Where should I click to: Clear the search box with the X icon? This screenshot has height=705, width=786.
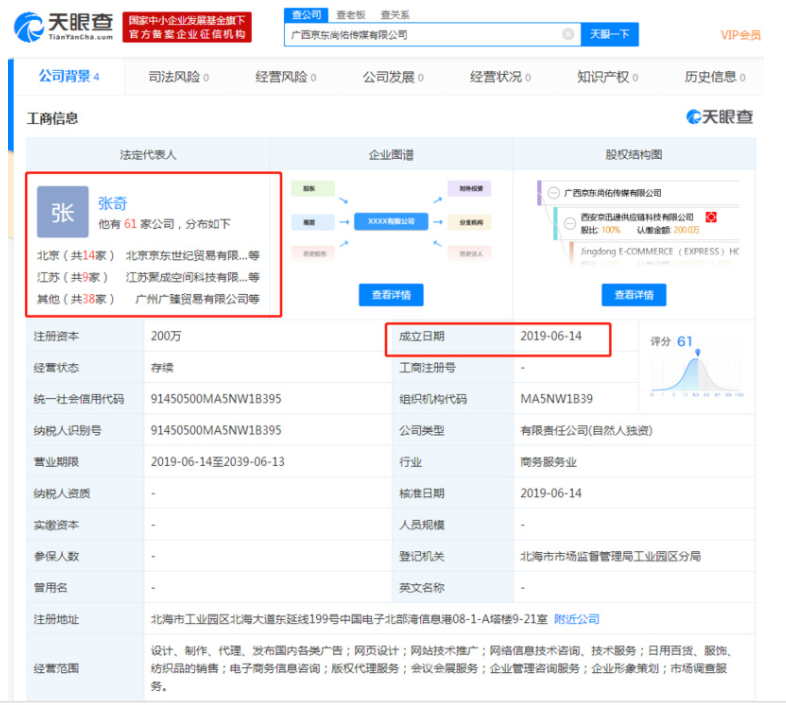(x=568, y=34)
